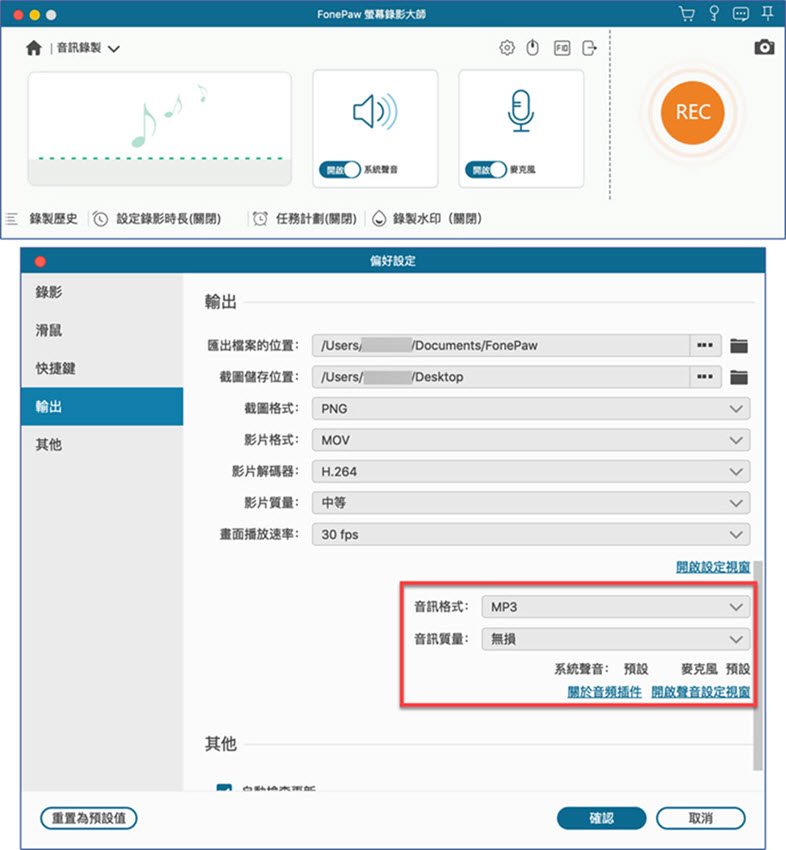Click the 錄製水印 droplet icon

(x=379, y=219)
